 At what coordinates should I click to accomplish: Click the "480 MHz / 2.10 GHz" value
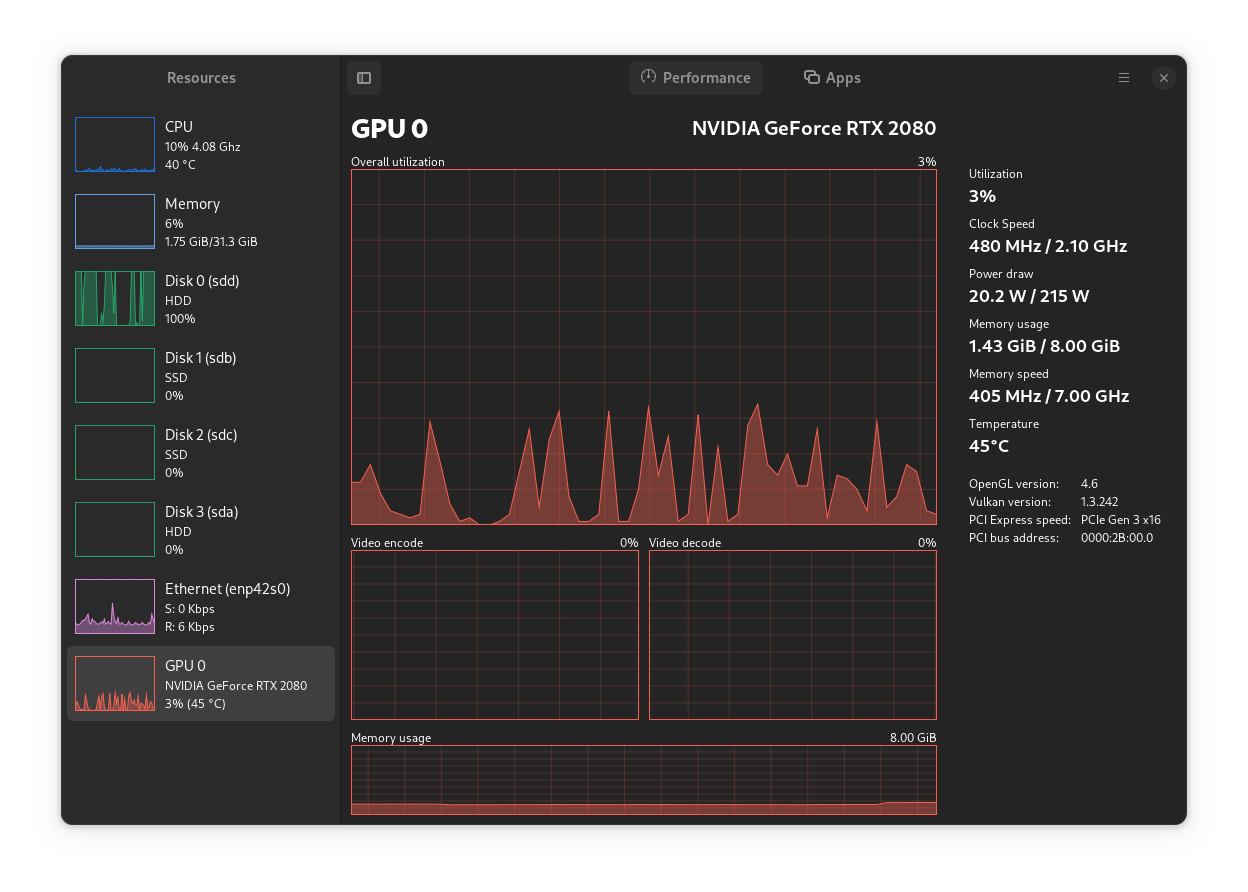(x=1048, y=246)
